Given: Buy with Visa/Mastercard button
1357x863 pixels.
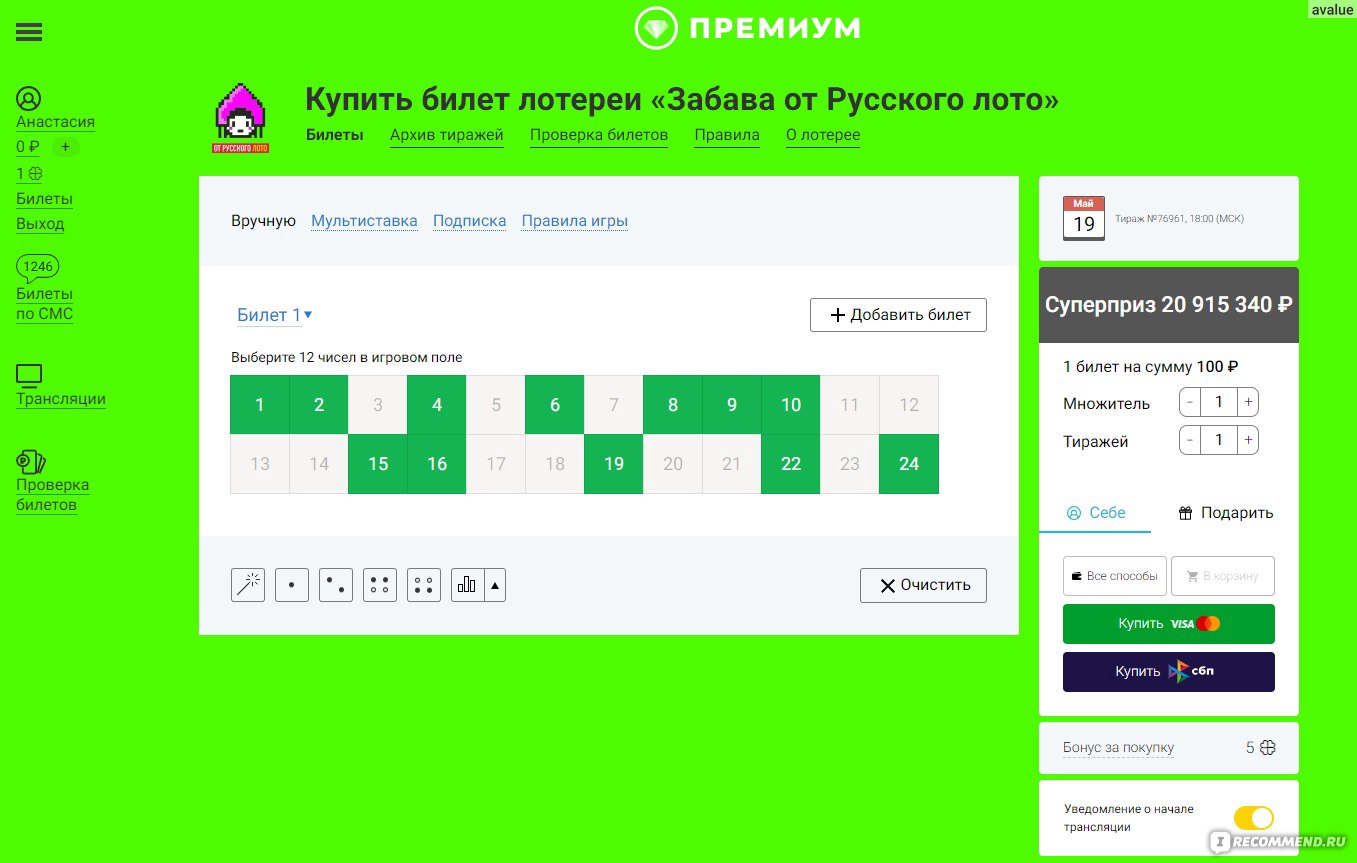Looking at the screenshot, I should [x=1169, y=624].
